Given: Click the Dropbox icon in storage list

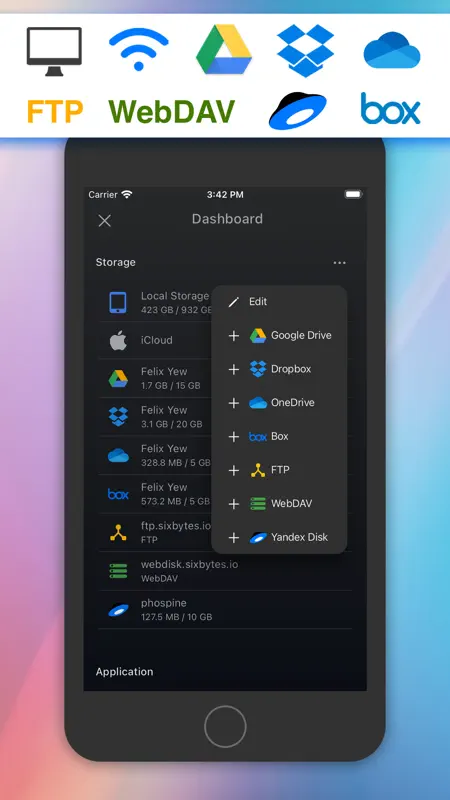Looking at the screenshot, I should [x=118, y=416].
